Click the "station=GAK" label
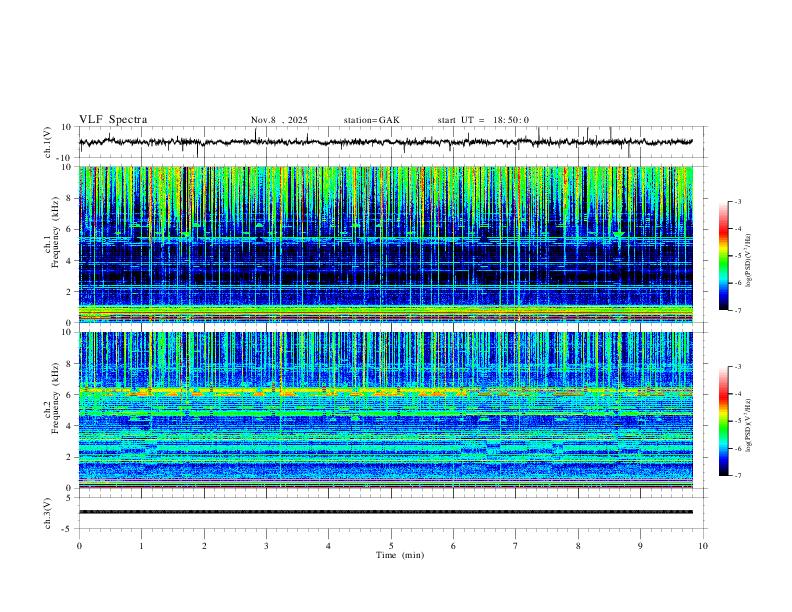This screenshot has height=612, width=792. click(371, 120)
